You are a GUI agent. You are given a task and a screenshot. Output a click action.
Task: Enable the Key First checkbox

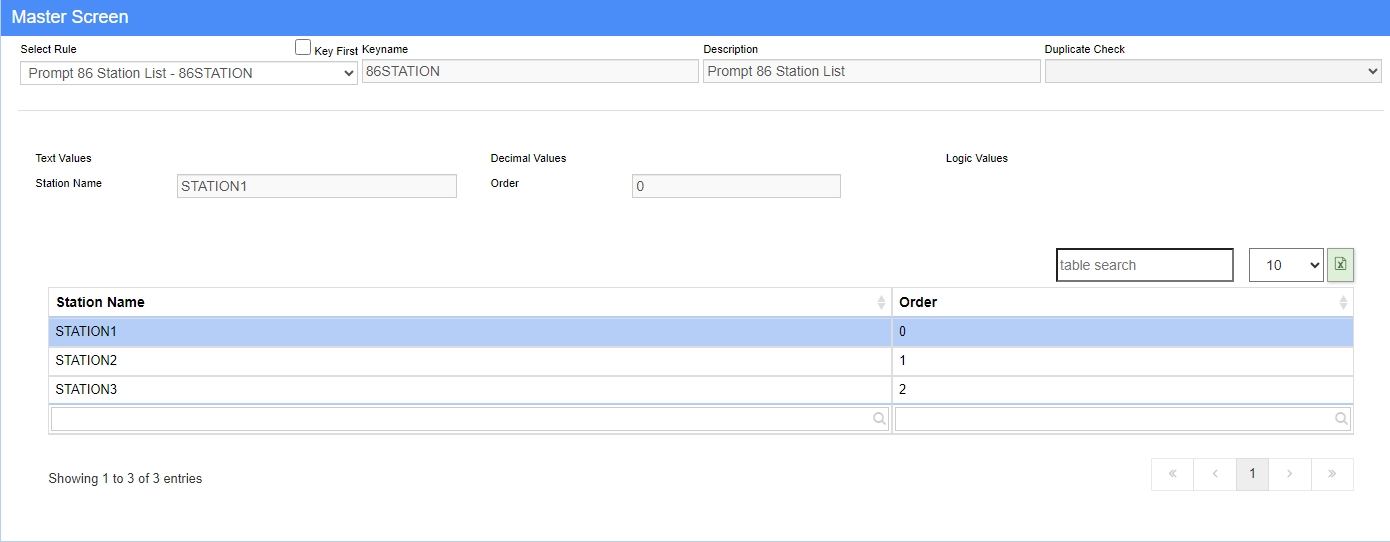[x=303, y=47]
